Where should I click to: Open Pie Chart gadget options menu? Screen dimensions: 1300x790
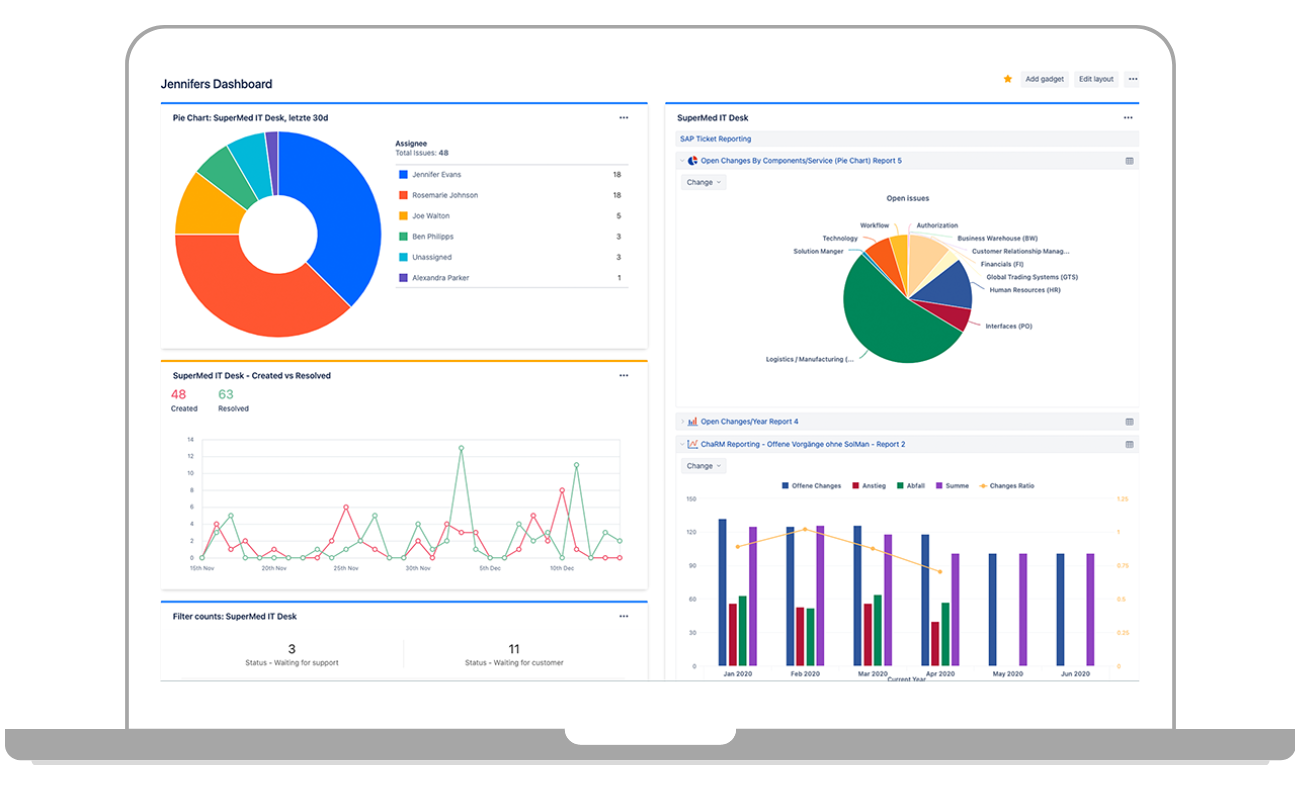tap(624, 118)
